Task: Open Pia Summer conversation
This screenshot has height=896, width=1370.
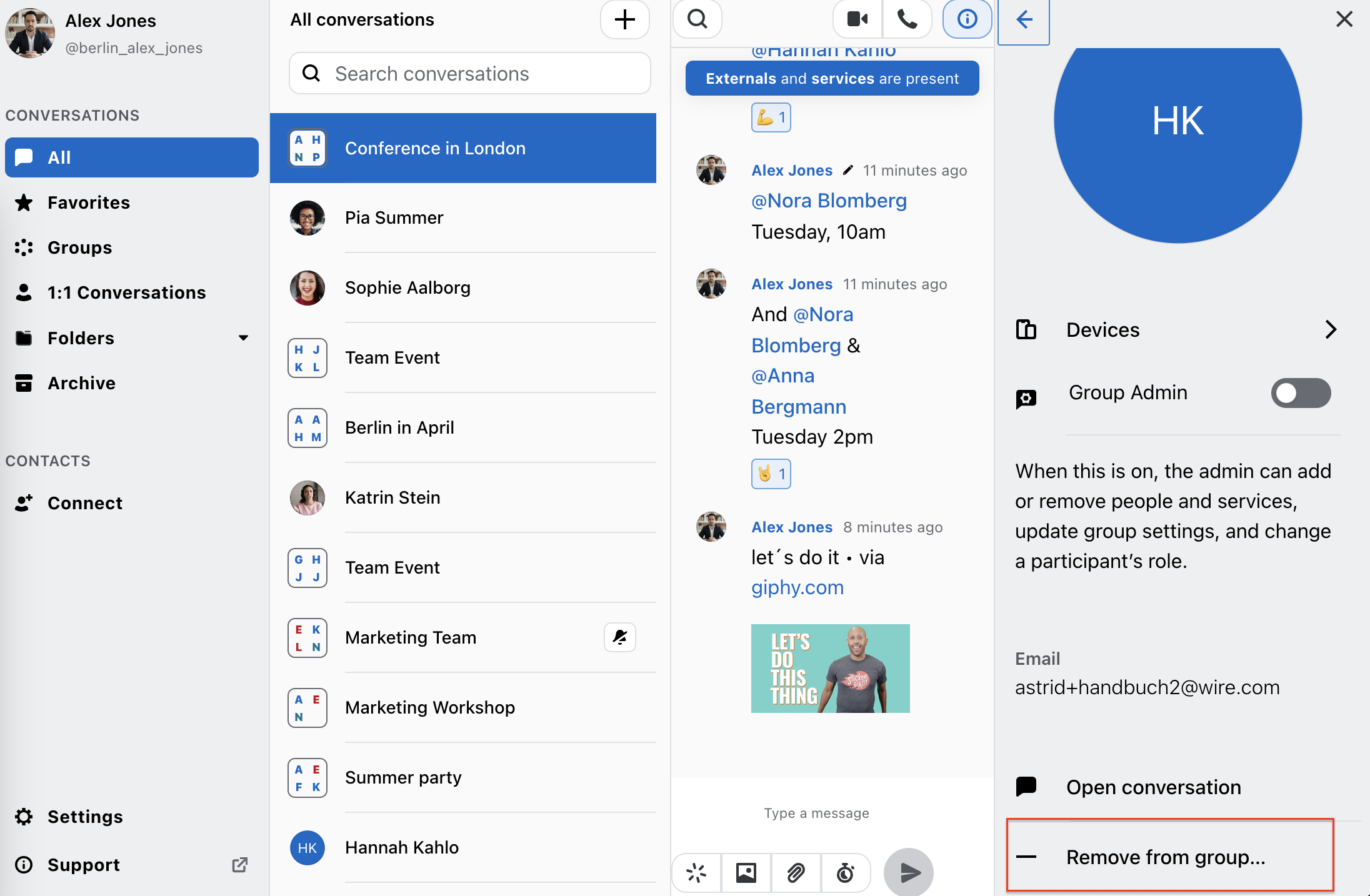Action: [x=463, y=218]
